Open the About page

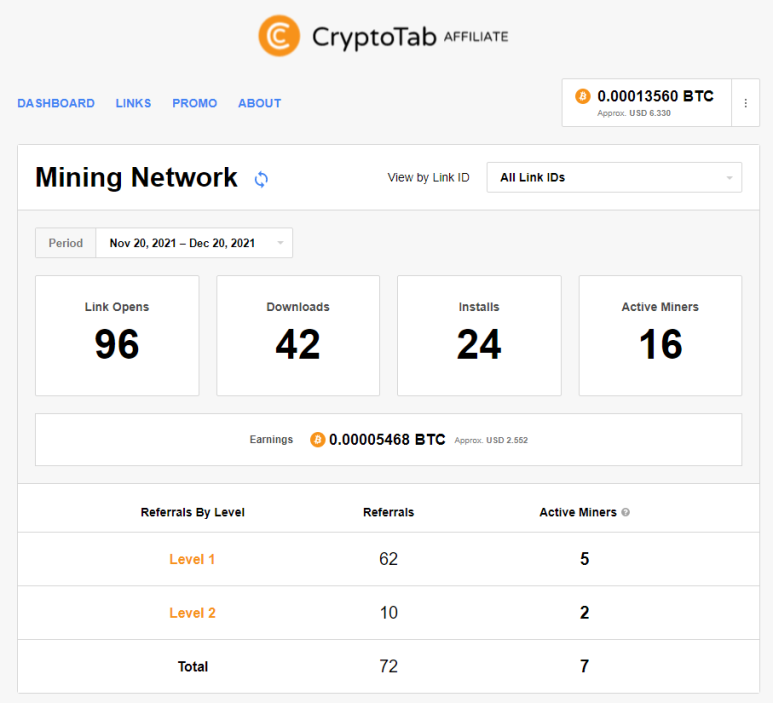click(x=259, y=103)
